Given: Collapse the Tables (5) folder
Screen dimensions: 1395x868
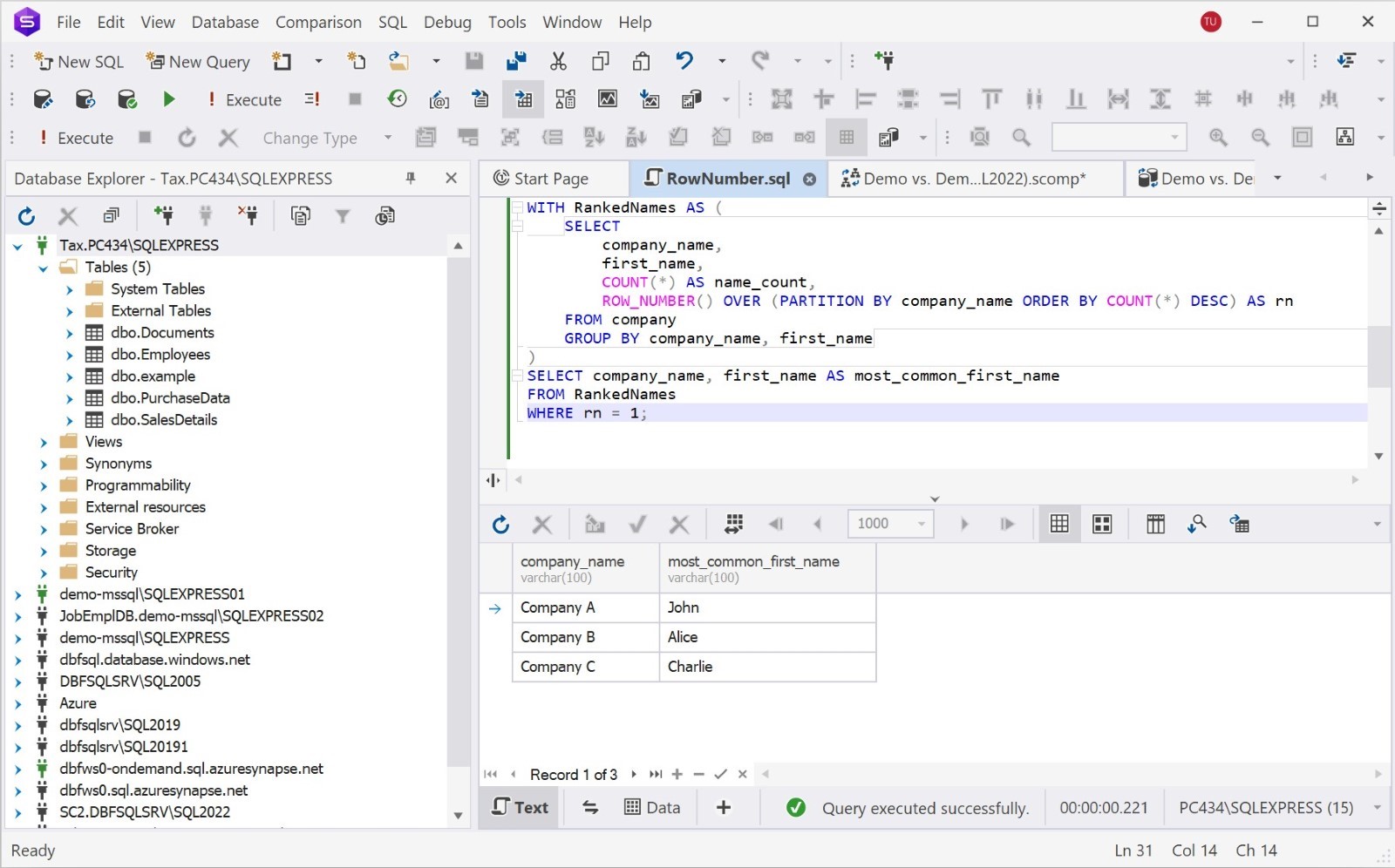Looking at the screenshot, I should point(43,268).
